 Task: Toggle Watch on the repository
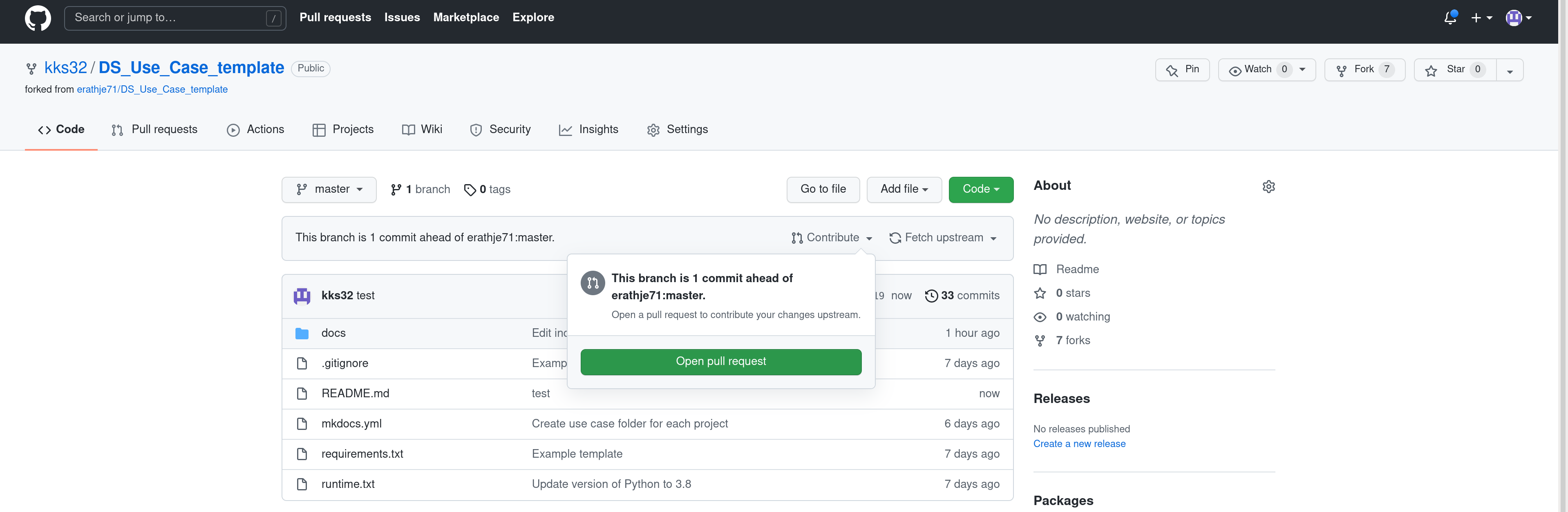1257,69
